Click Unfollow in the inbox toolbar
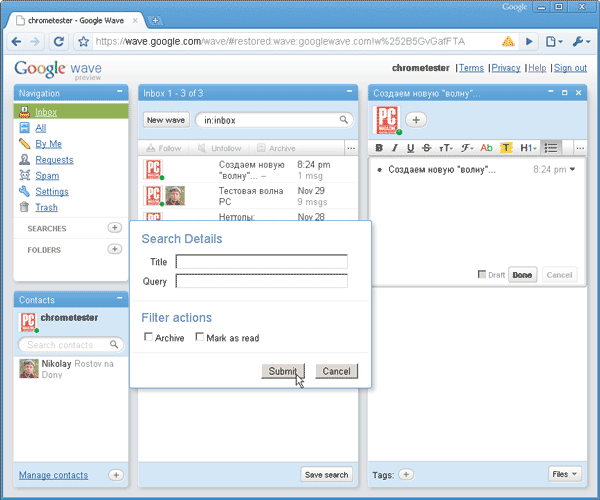Screen dimensions: 600x500 220,148
